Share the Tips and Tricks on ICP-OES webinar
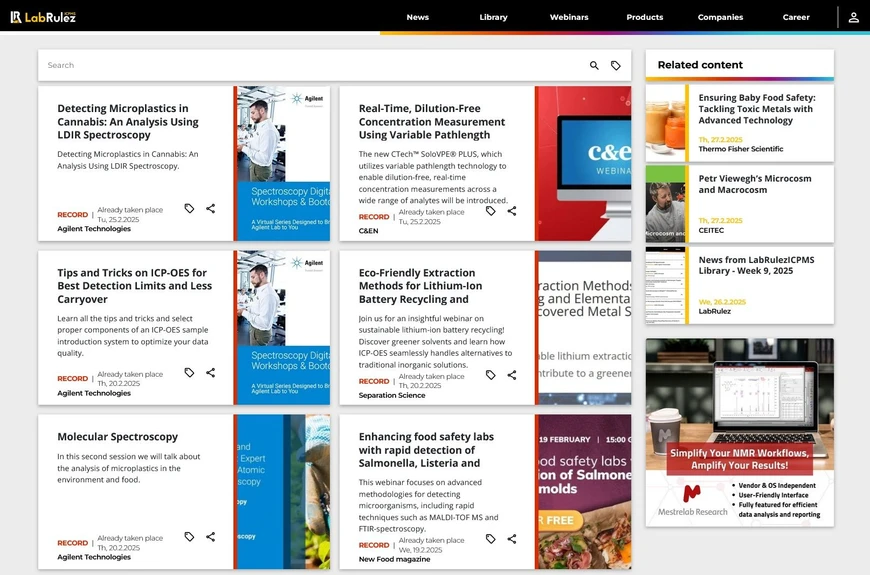The height and width of the screenshot is (575, 870). click(210, 372)
